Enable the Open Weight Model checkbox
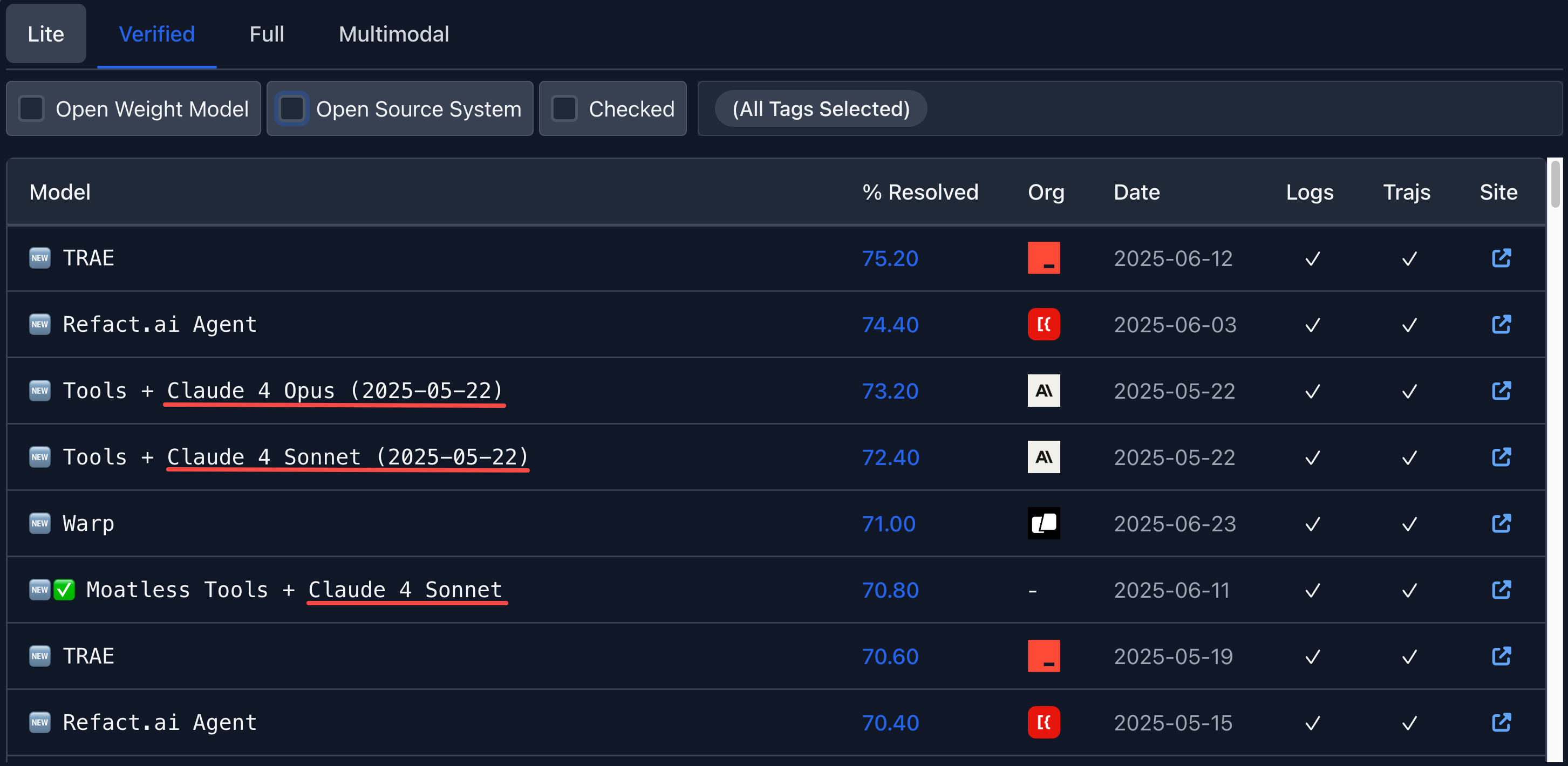Screen dimensions: 1568x766 click(x=32, y=109)
